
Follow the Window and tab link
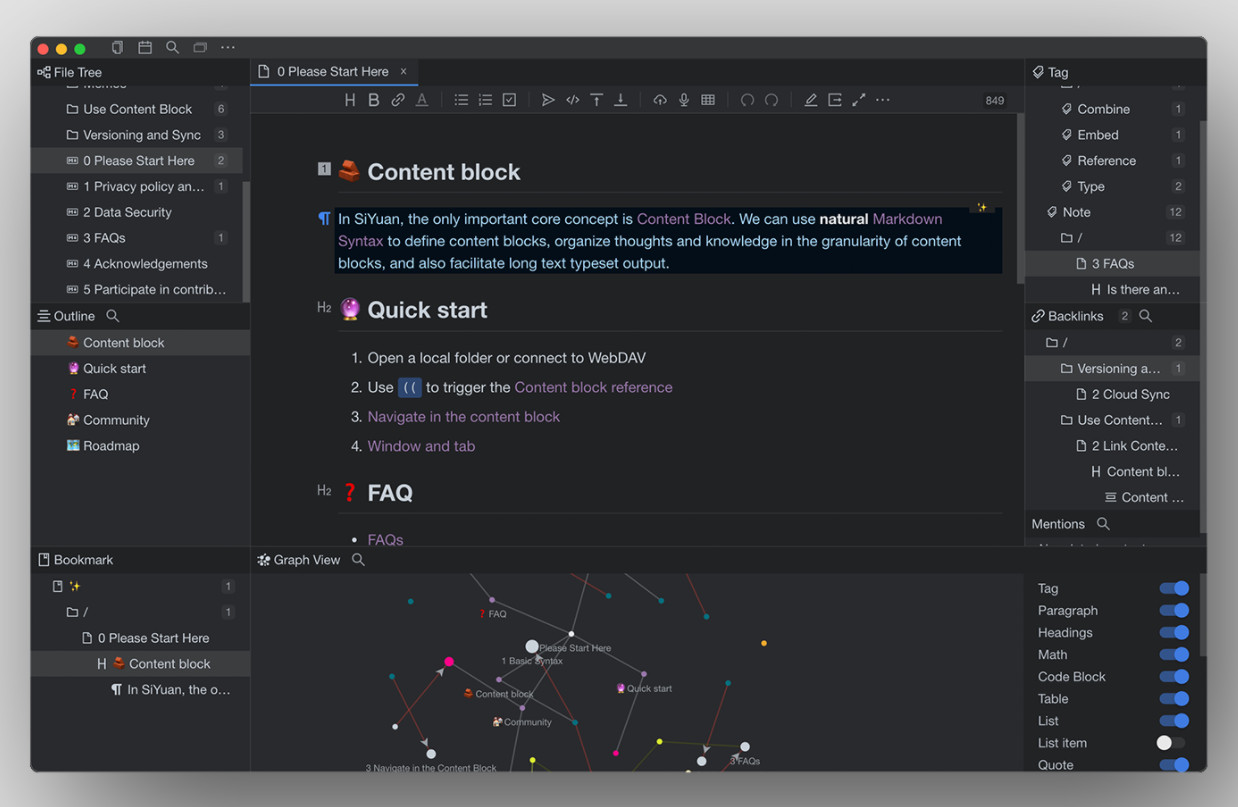(421, 446)
